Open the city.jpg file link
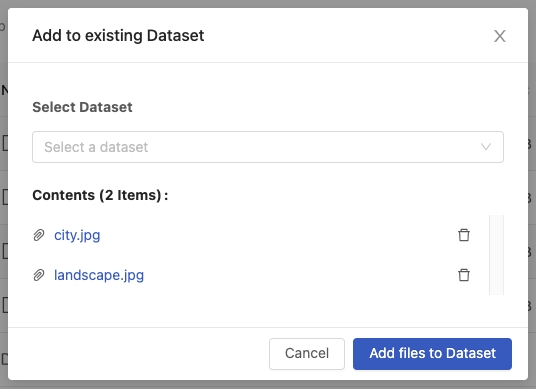 77,235
